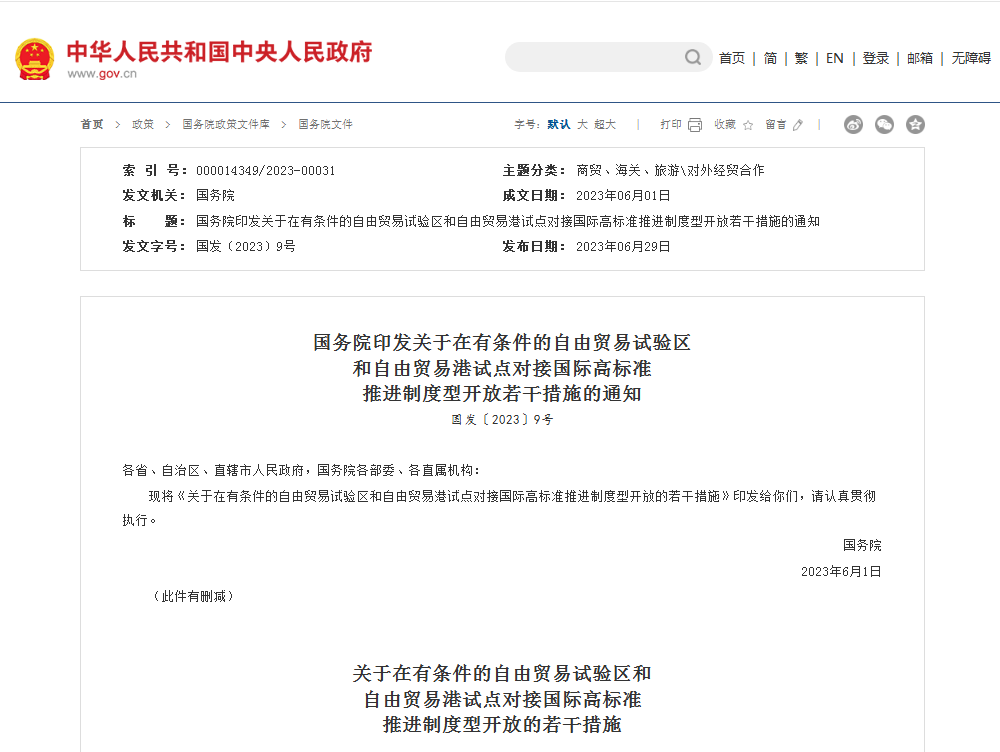1000x752 pixels.
Task: Click the star icon next to 收藏
Action: [748, 125]
